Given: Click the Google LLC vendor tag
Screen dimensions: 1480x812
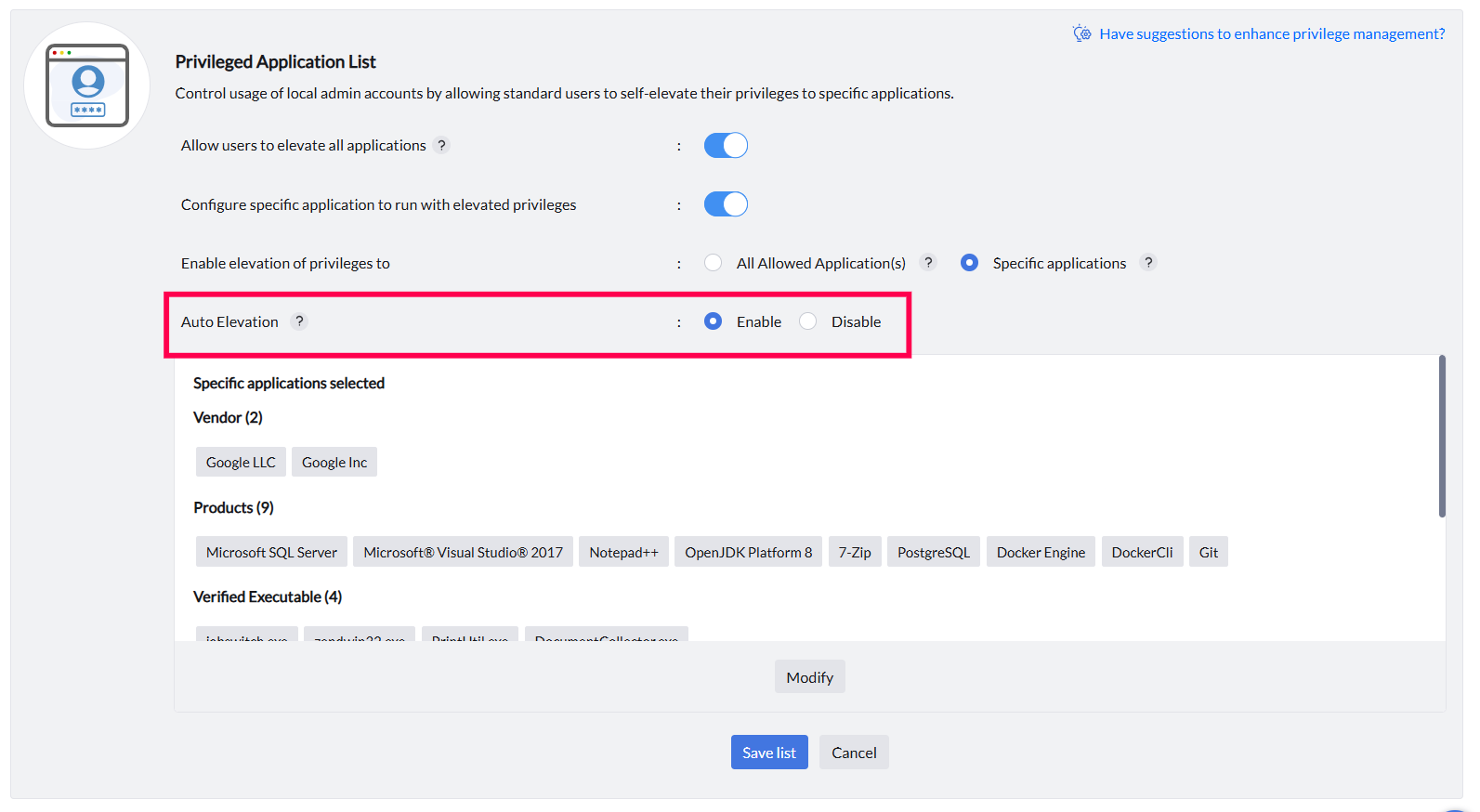Looking at the screenshot, I should [x=241, y=463].
